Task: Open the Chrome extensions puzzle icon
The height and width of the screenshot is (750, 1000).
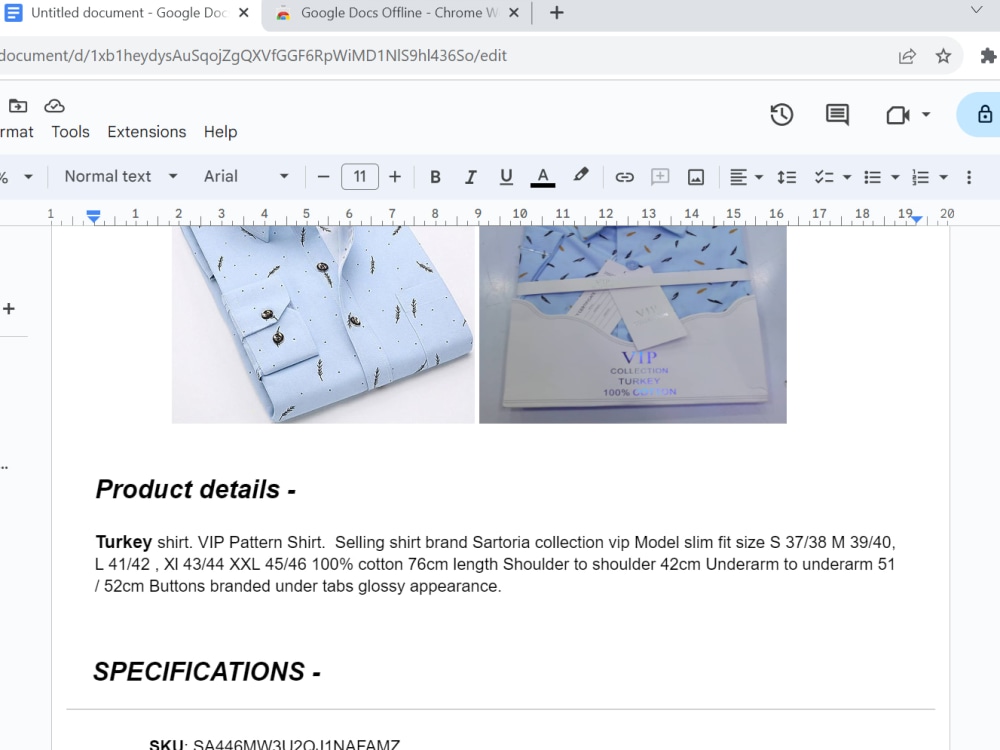Action: coord(988,56)
